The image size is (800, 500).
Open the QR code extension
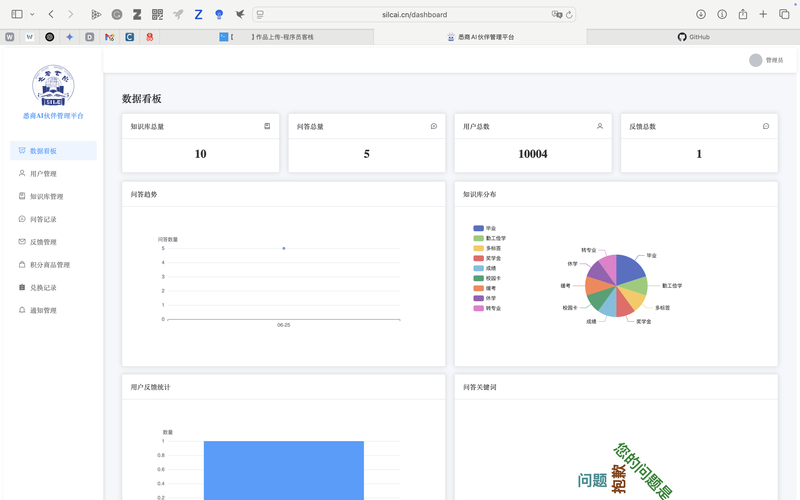157,14
